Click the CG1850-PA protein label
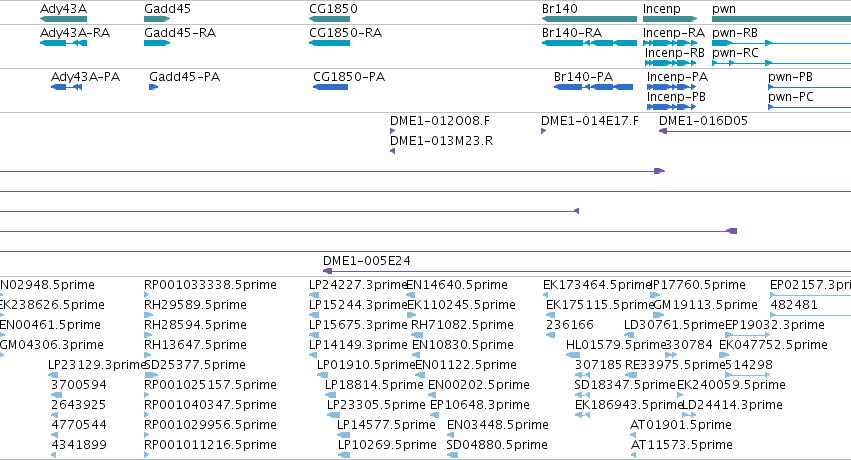This screenshot has width=851, height=460. coord(349,77)
